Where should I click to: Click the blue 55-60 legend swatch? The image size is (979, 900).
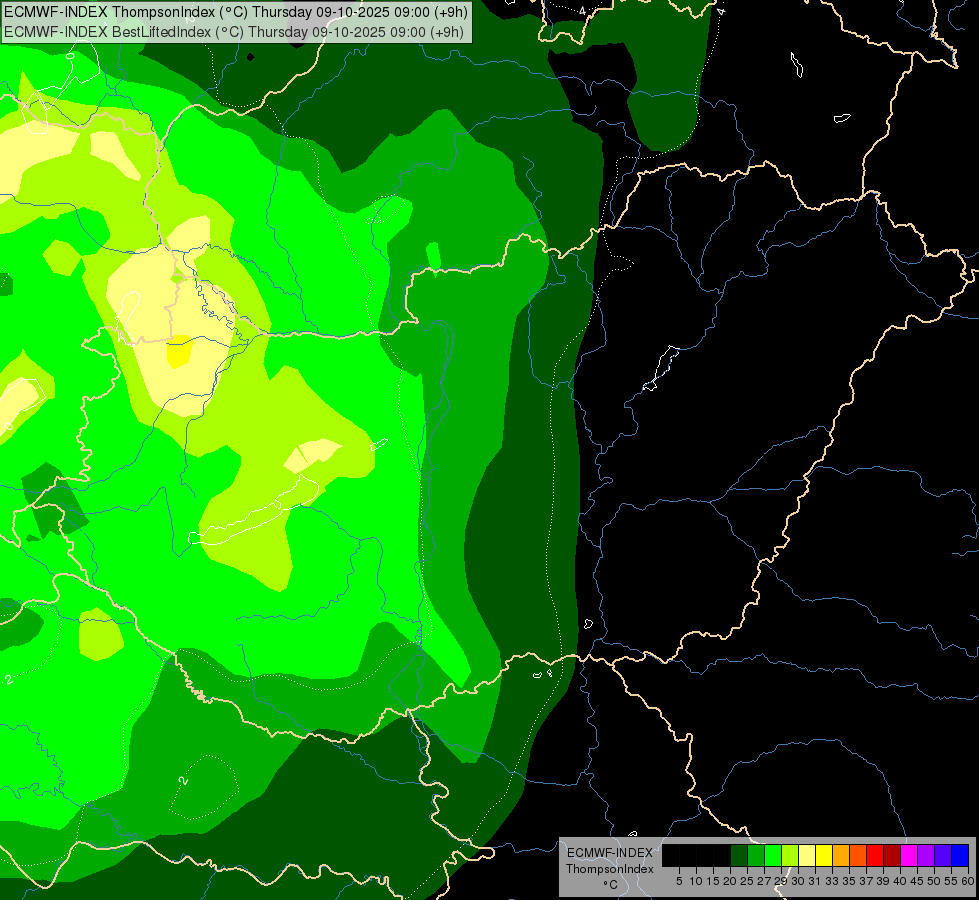tap(960, 855)
